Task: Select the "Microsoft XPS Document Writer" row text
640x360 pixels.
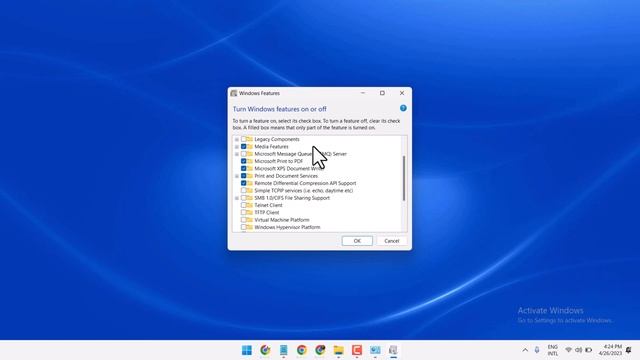Action: pyautogui.click(x=289, y=169)
